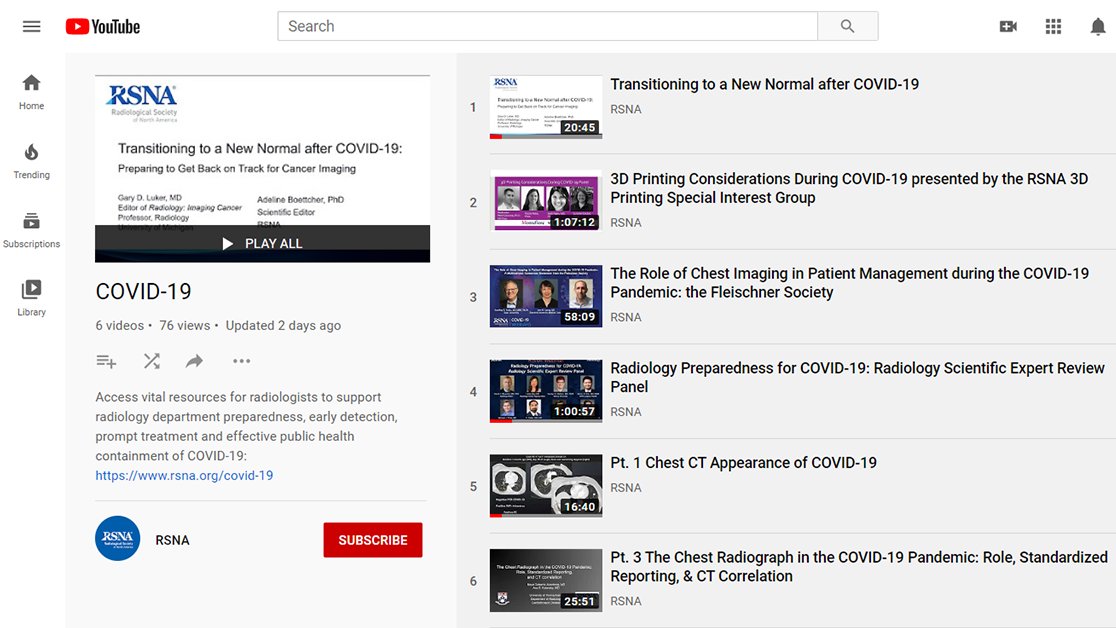Open the rsna.org/covid-19 link
Image resolution: width=1116 pixels, height=628 pixels.
pos(184,475)
